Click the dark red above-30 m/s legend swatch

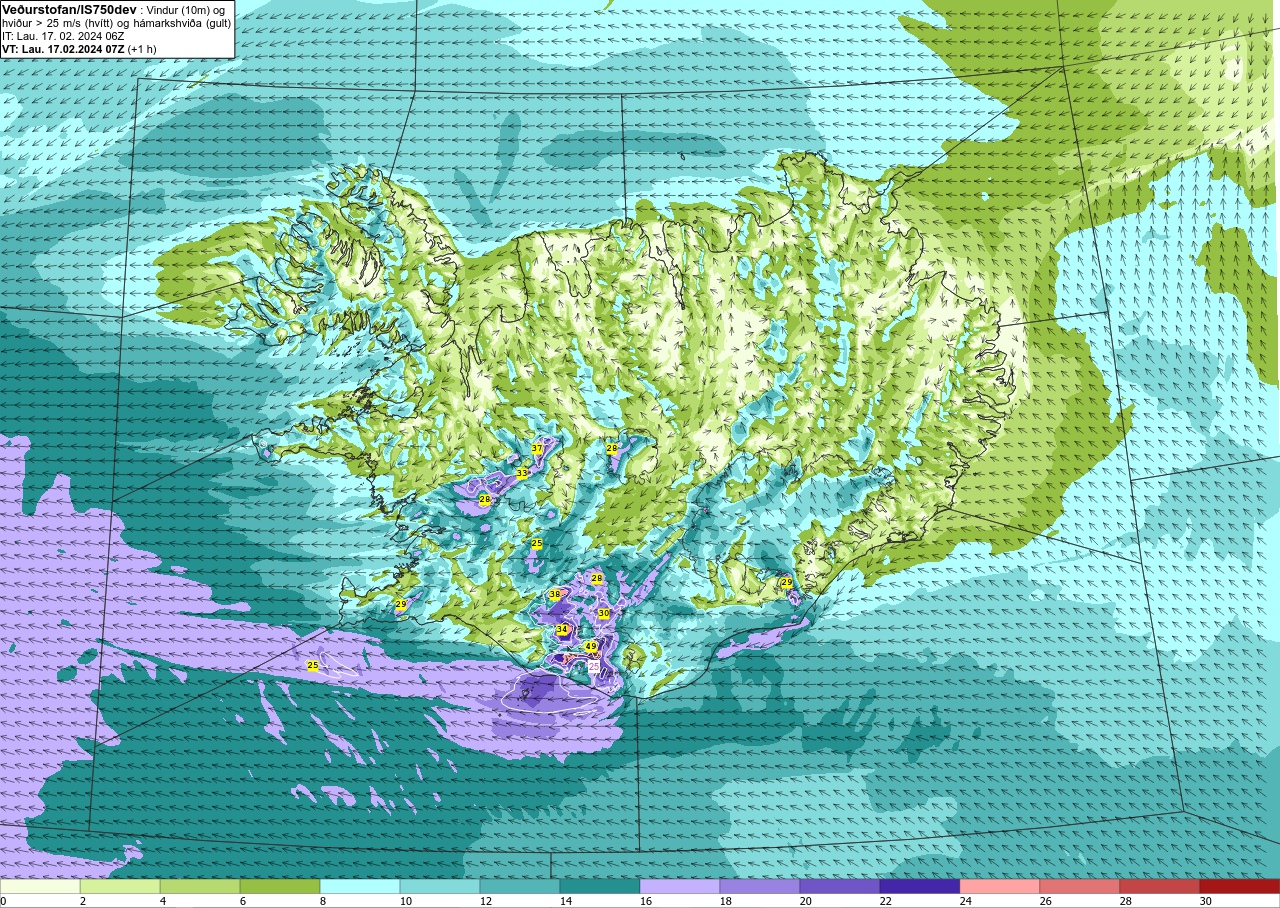(x=1240, y=886)
